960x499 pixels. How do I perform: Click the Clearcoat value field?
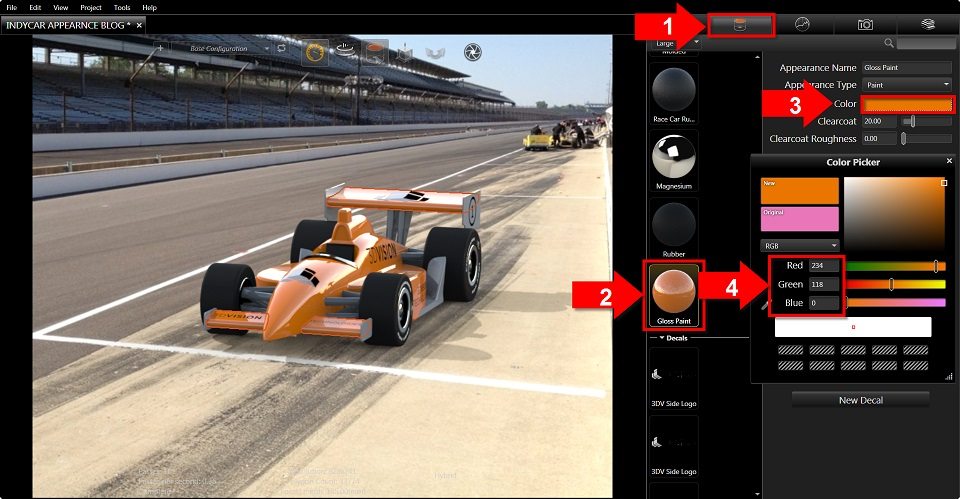pos(879,121)
